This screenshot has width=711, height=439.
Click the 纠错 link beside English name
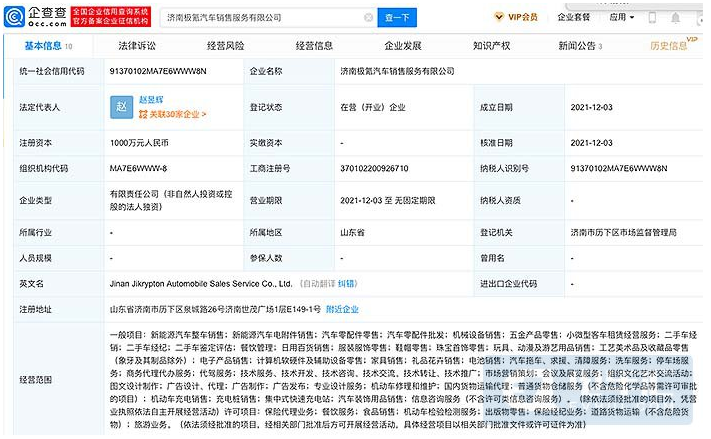click(346, 284)
